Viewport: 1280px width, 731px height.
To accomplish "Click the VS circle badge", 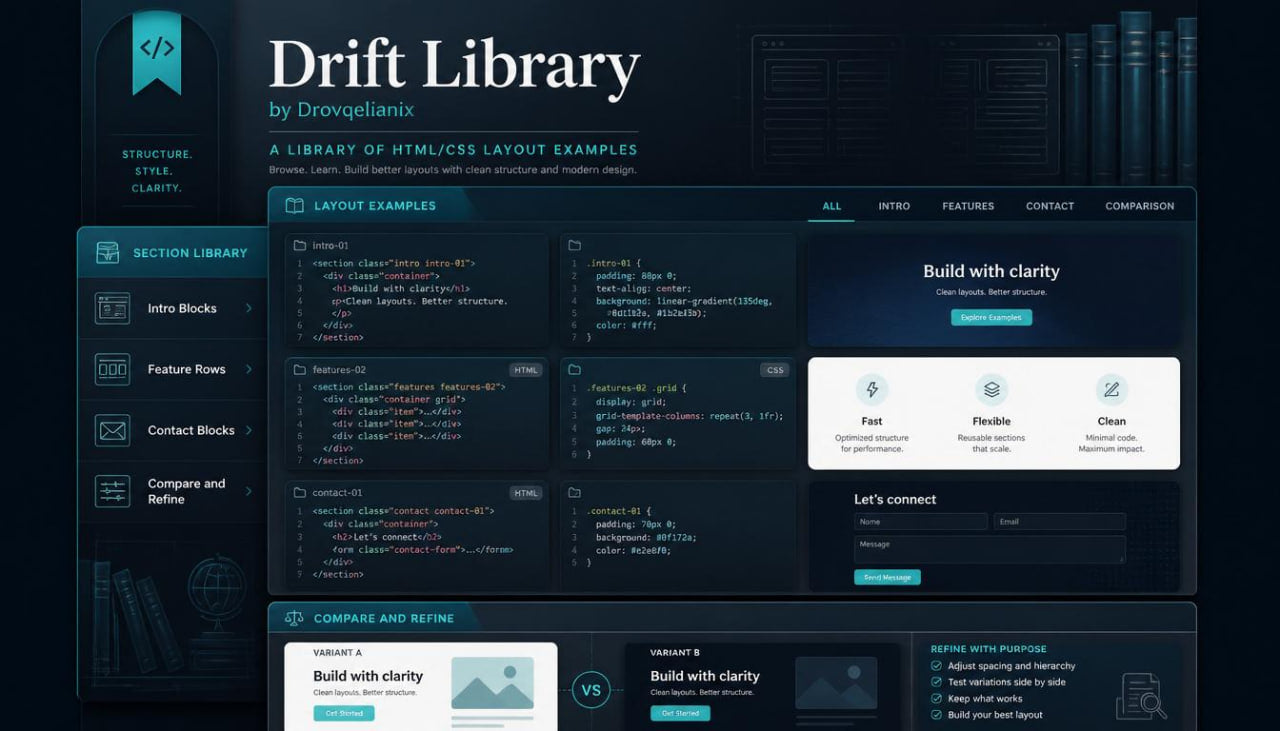I will click(x=591, y=690).
